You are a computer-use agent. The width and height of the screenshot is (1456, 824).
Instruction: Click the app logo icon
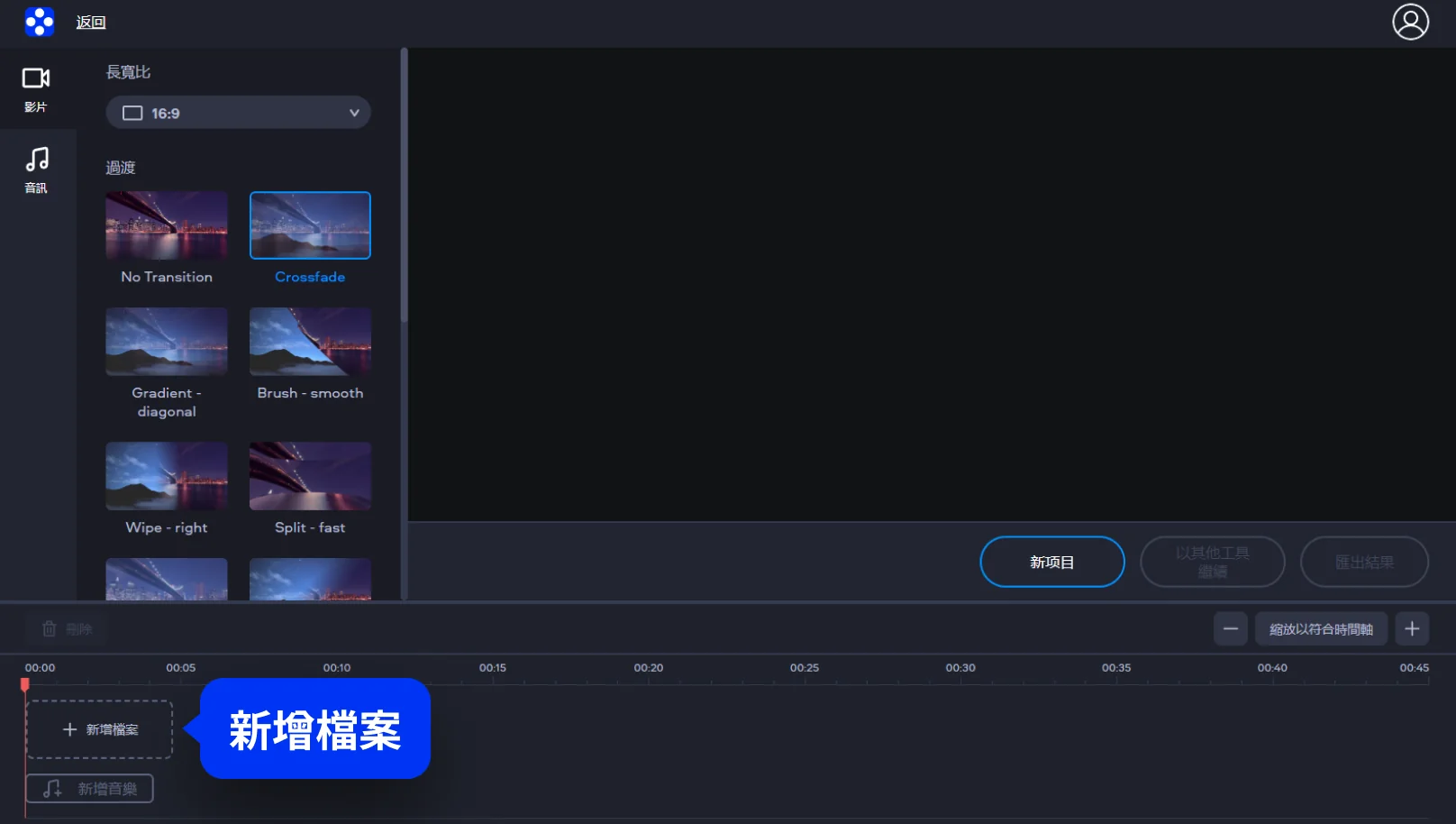pyautogui.click(x=39, y=22)
